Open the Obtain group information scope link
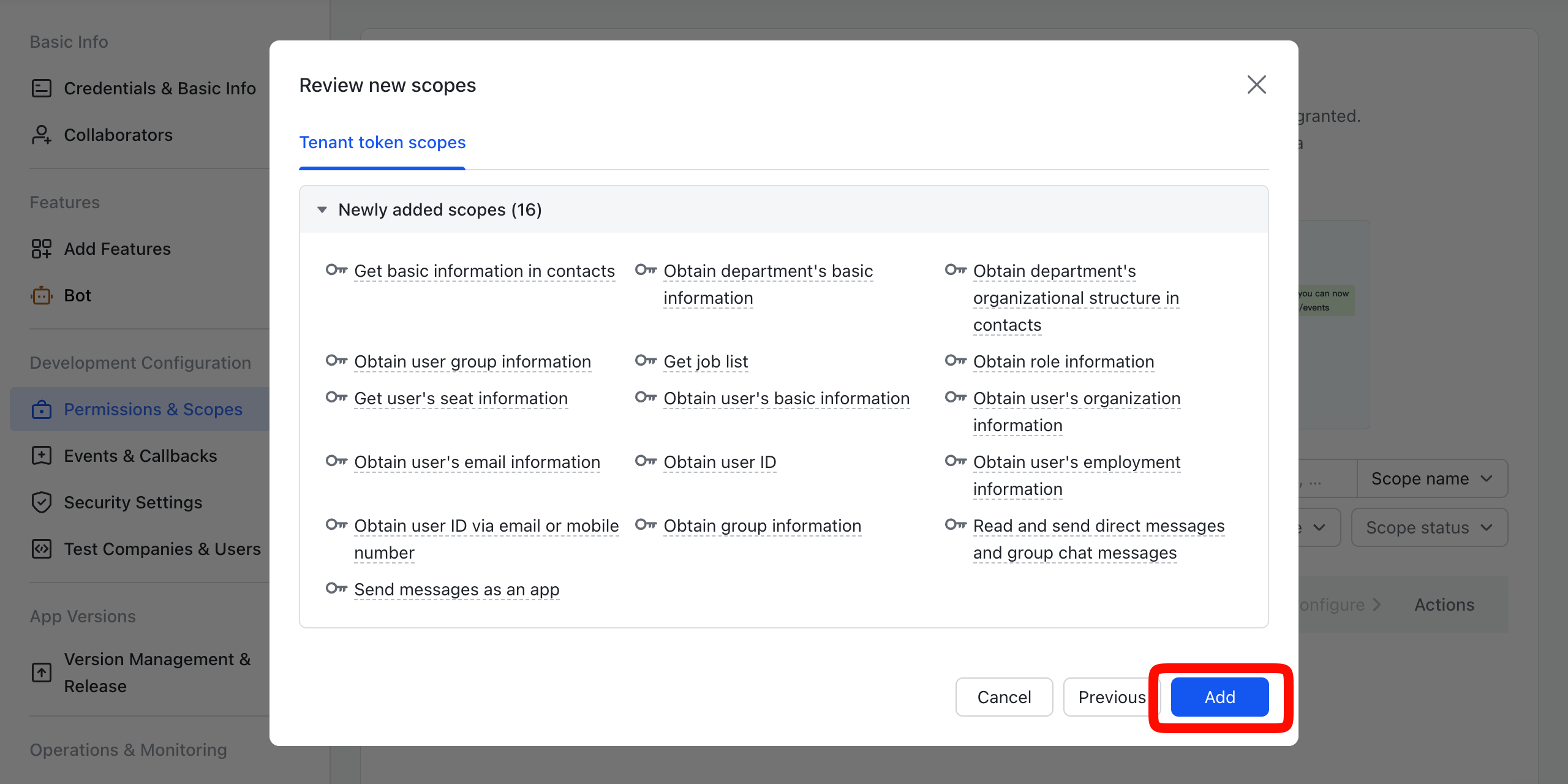The image size is (1568, 784). tap(762, 526)
